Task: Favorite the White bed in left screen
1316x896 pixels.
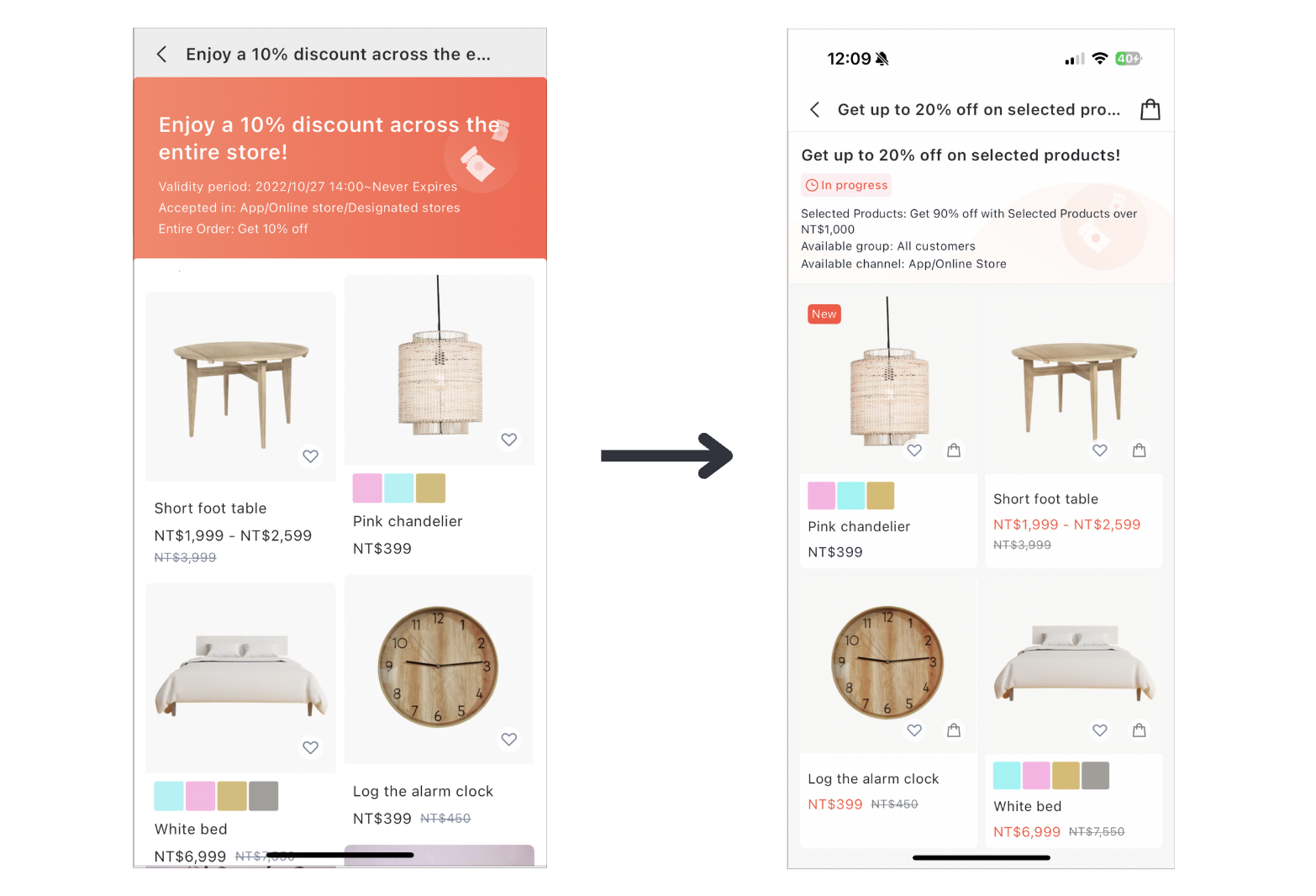Action: point(311,747)
